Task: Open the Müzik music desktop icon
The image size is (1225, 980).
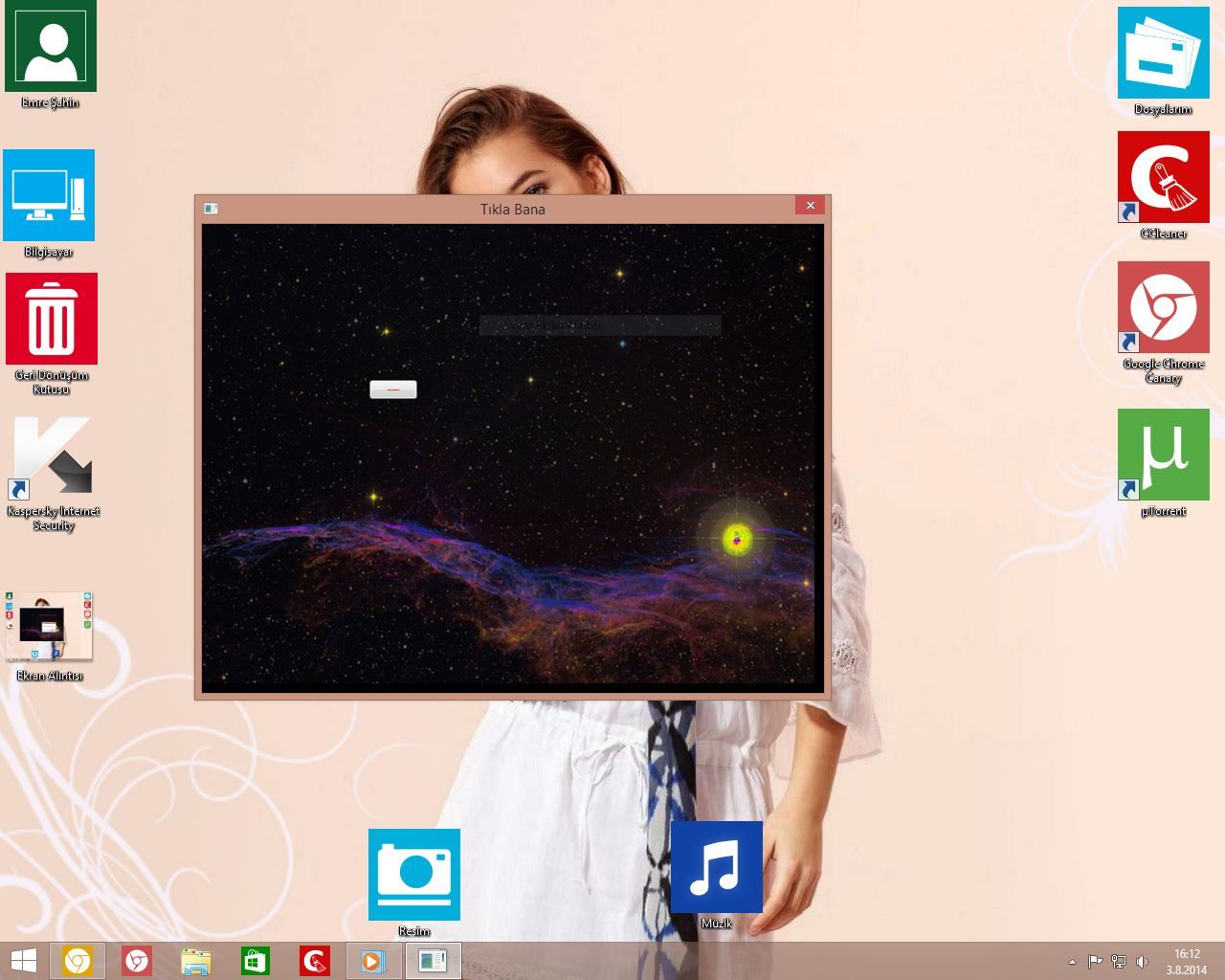Action: tap(717, 867)
